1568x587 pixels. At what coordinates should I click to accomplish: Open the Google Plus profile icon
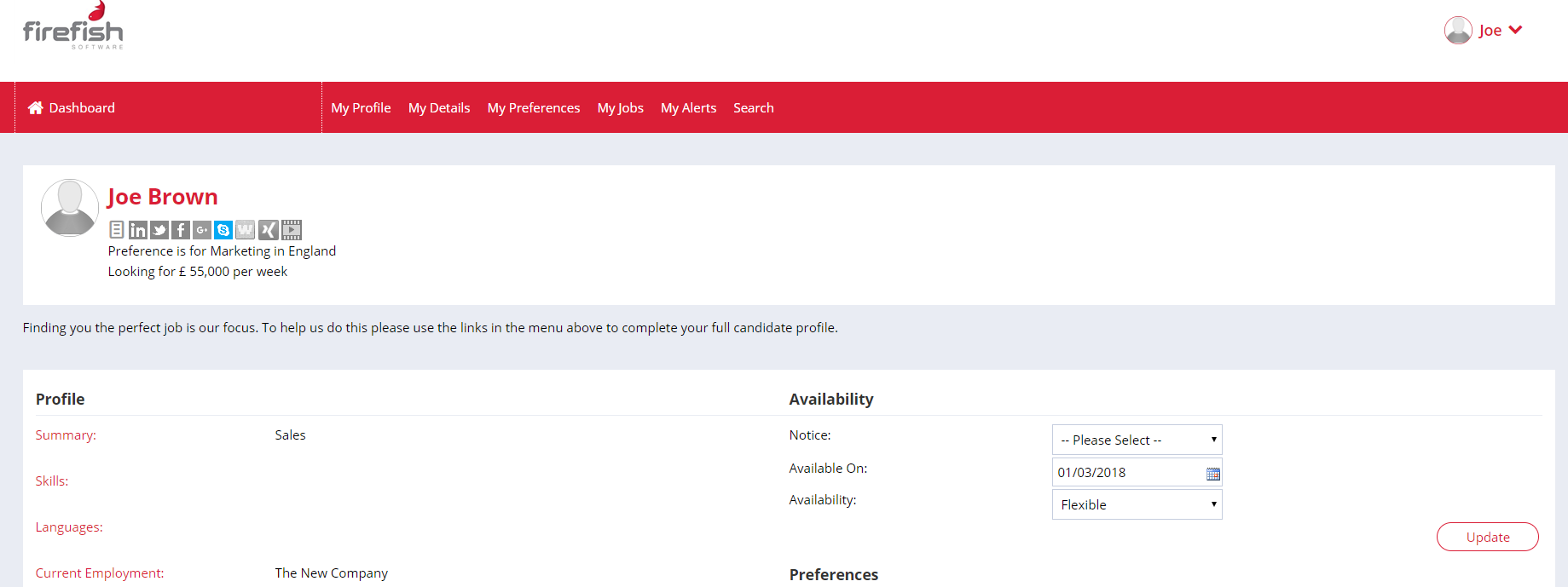tap(202, 230)
